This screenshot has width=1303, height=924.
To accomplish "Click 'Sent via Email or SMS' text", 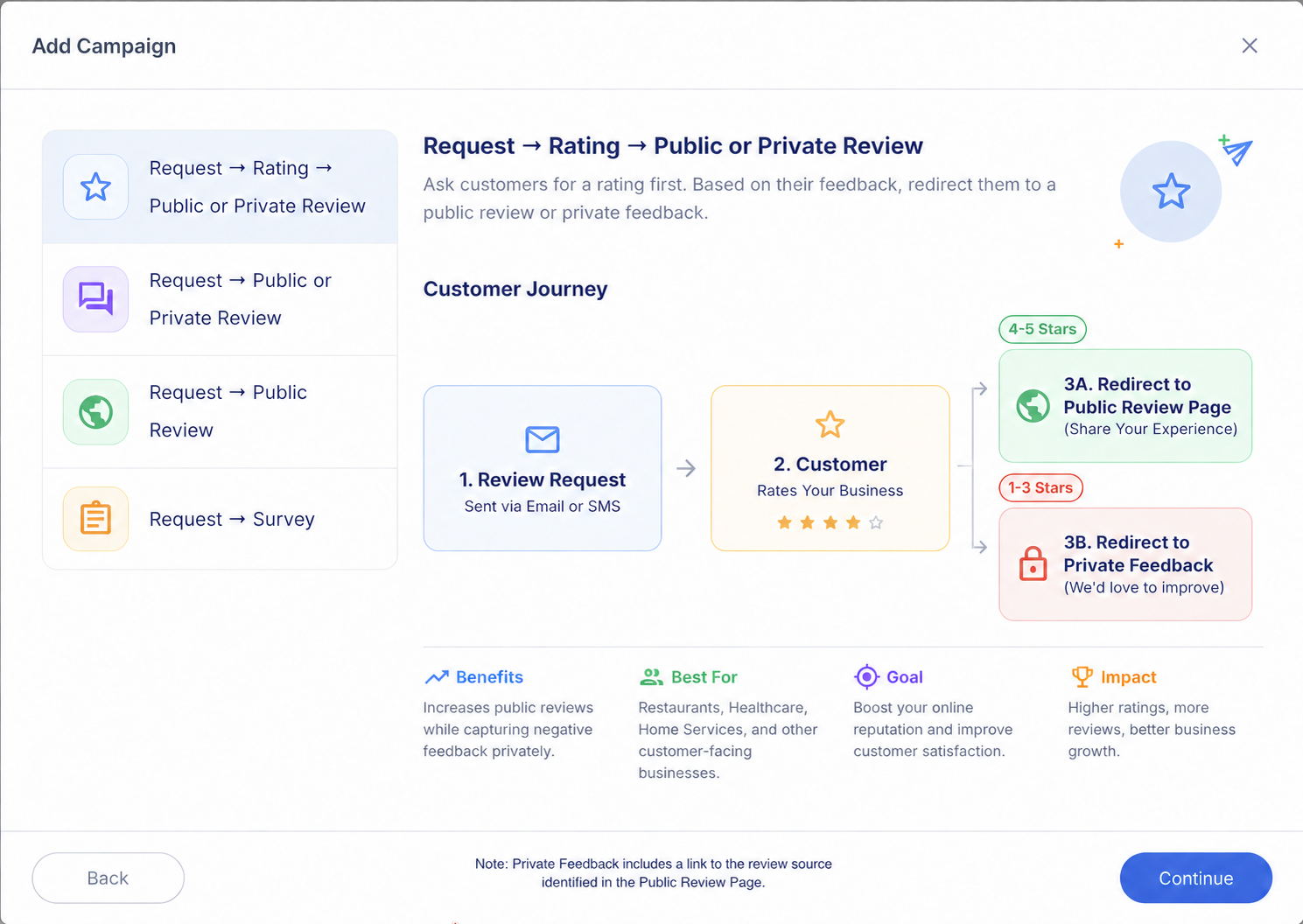I will [x=543, y=506].
